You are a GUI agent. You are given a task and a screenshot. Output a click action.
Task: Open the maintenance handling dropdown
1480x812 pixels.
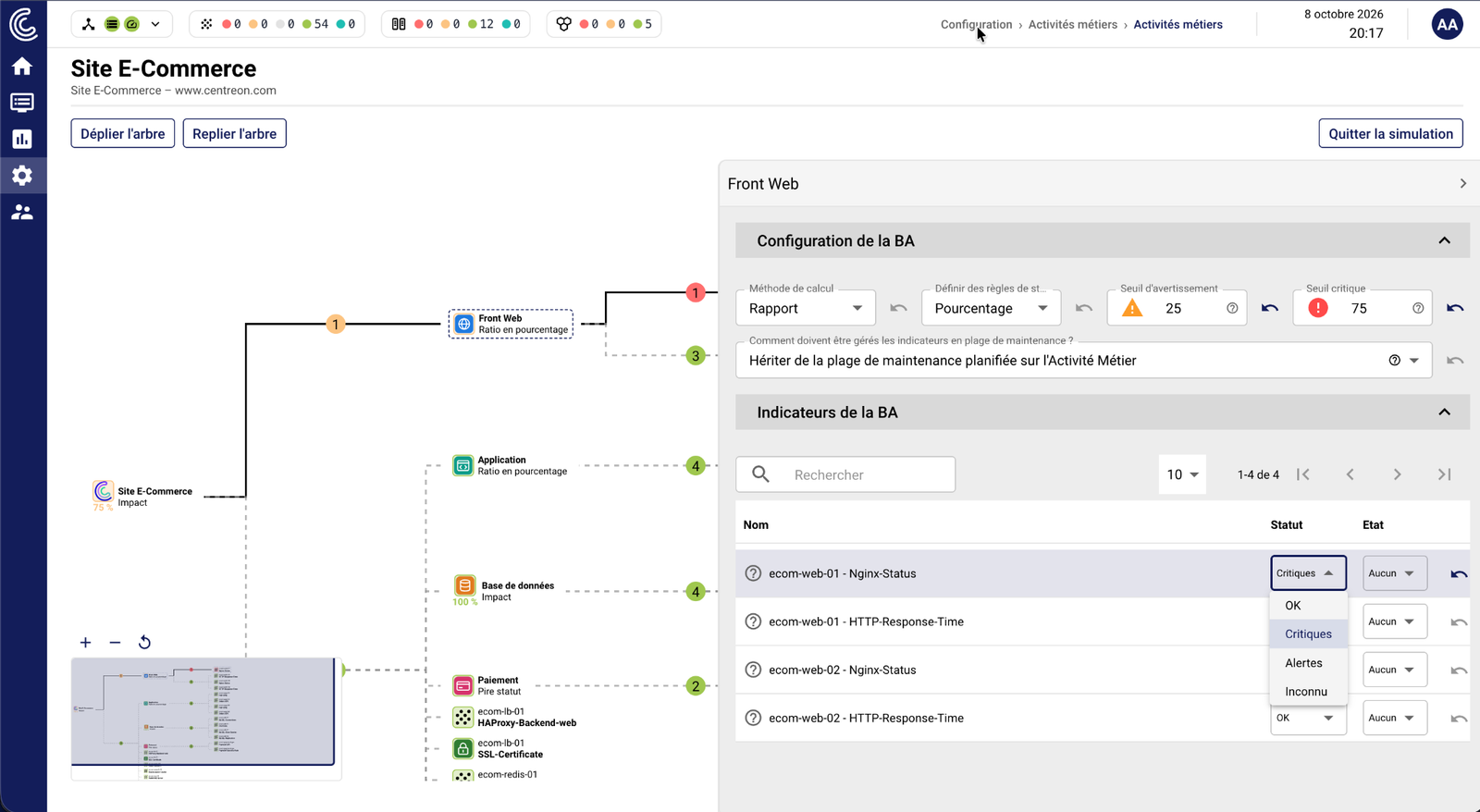(x=1084, y=361)
